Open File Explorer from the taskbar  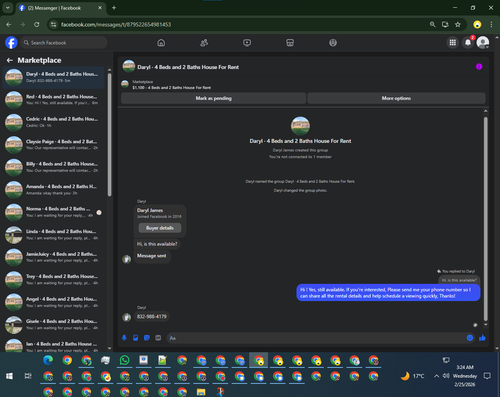coord(201,392)
